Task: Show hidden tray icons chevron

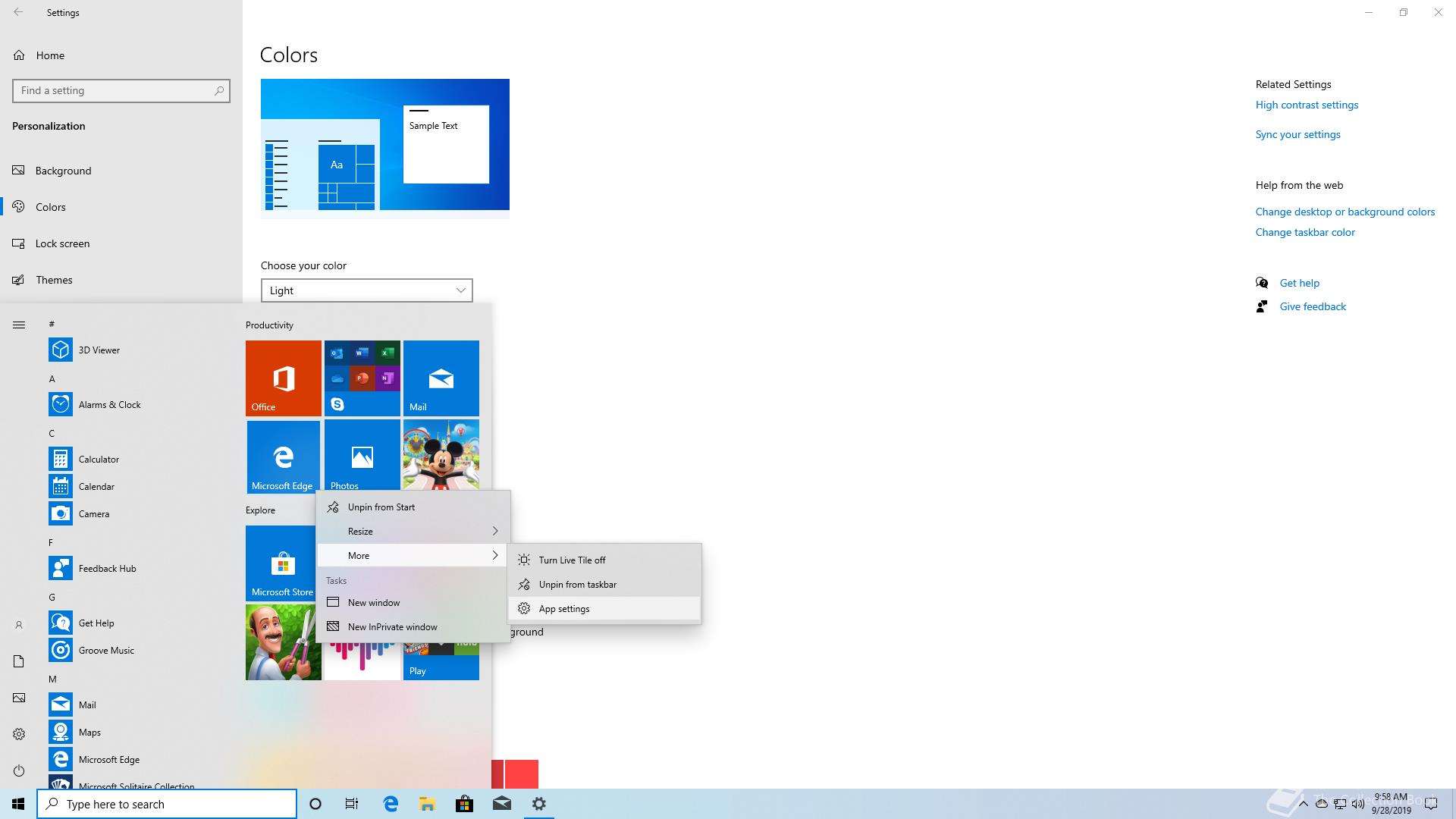Action: point(1303,804)
